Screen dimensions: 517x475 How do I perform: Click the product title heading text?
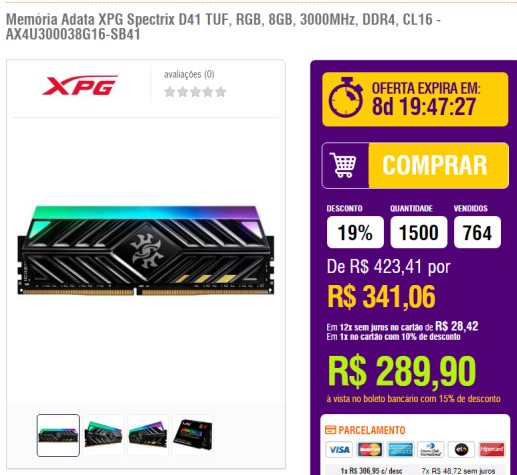(x=223, y=27)
